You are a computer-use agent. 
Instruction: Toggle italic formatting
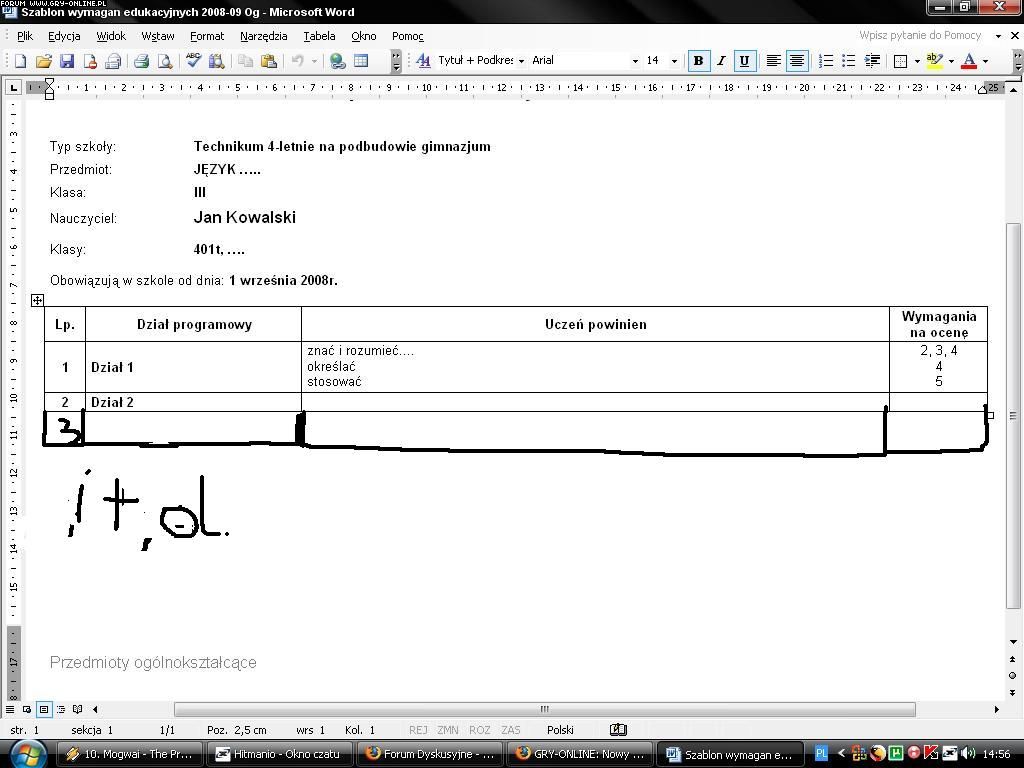click(x=721, y=61)
